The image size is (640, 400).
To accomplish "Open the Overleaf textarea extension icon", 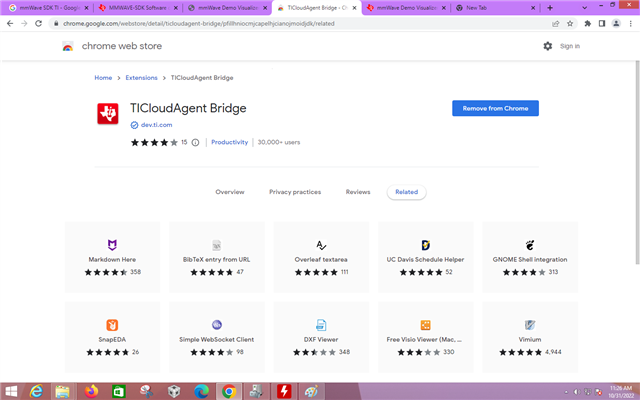I will point(321,245).
